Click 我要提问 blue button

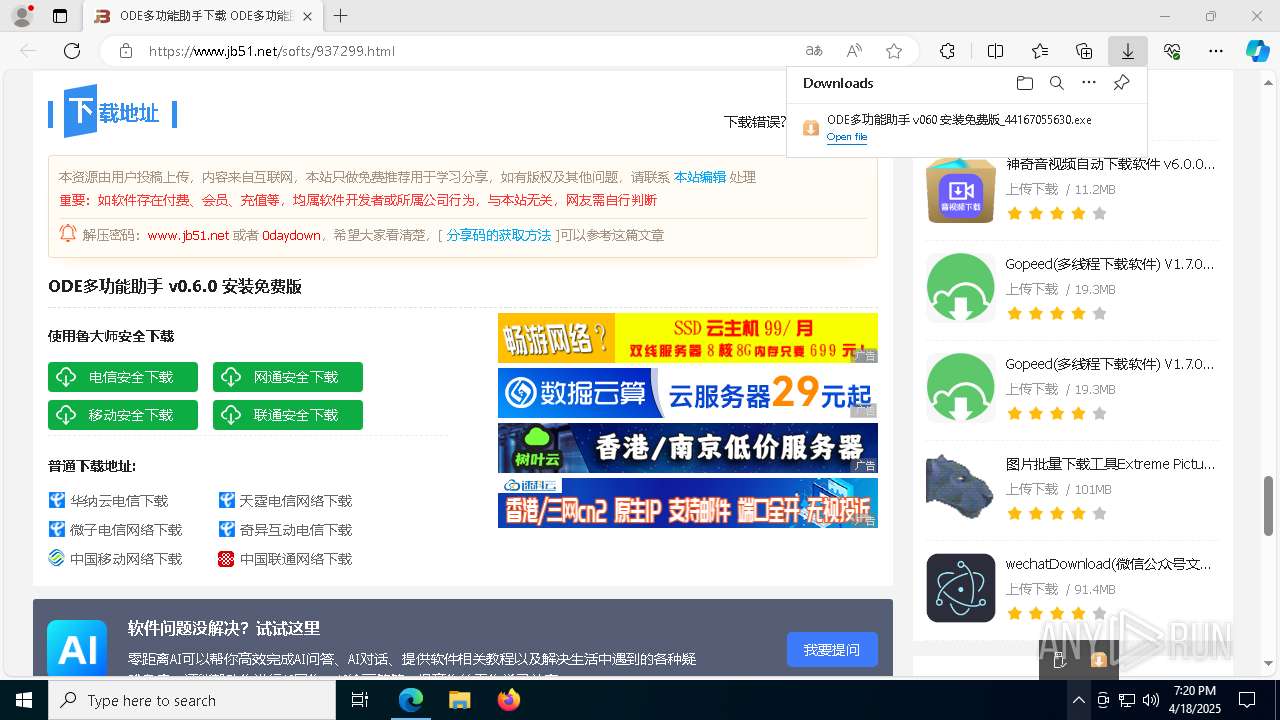point(832,650)
